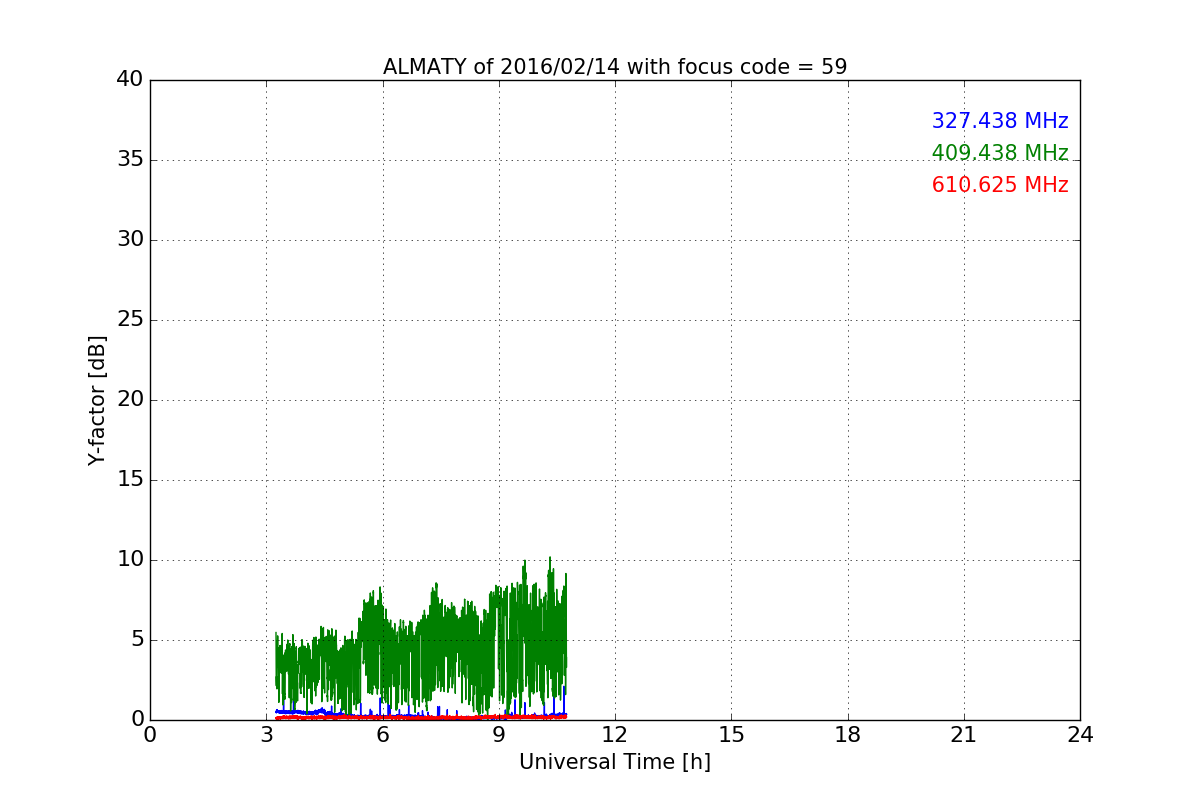Click the y-axis tick label 10
The height and width of the screenshot is (800, 1200).
point(129,560)
